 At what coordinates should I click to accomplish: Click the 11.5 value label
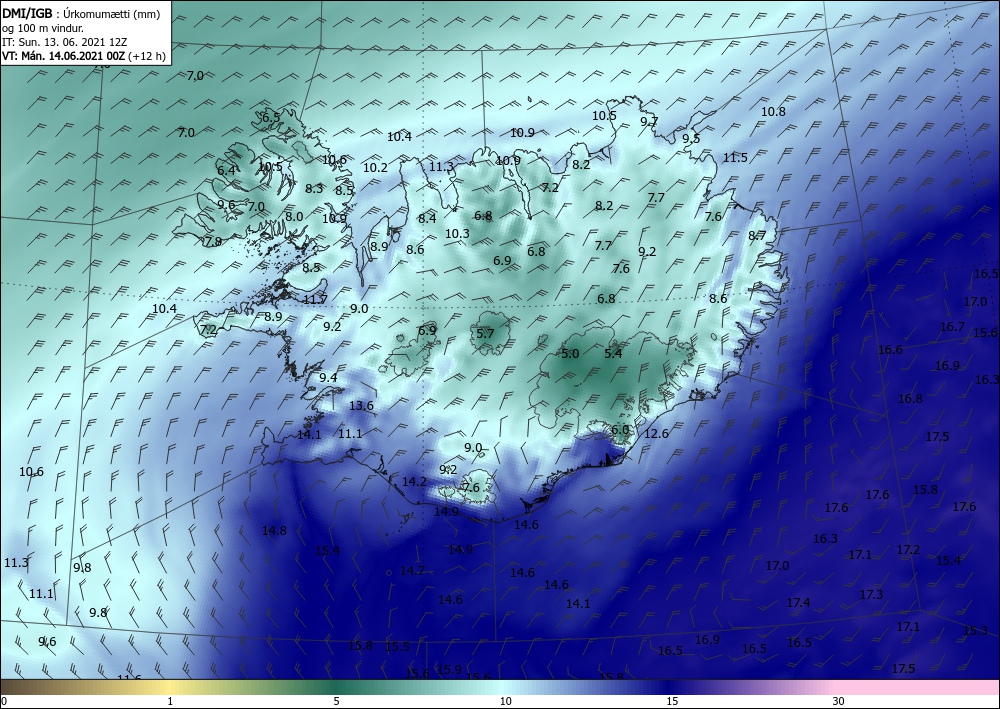click(735, 157)
